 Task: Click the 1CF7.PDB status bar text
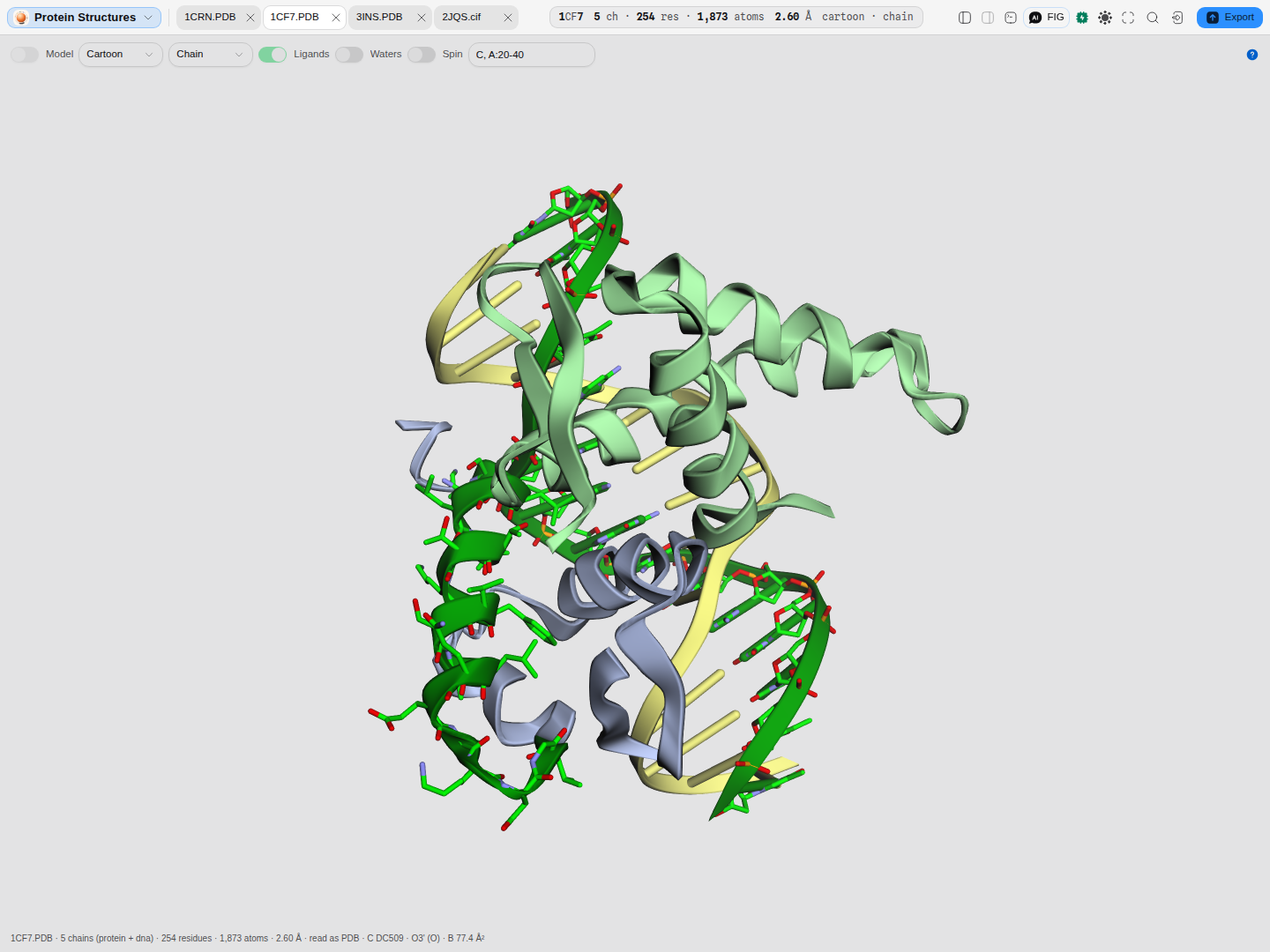point(248,938)
